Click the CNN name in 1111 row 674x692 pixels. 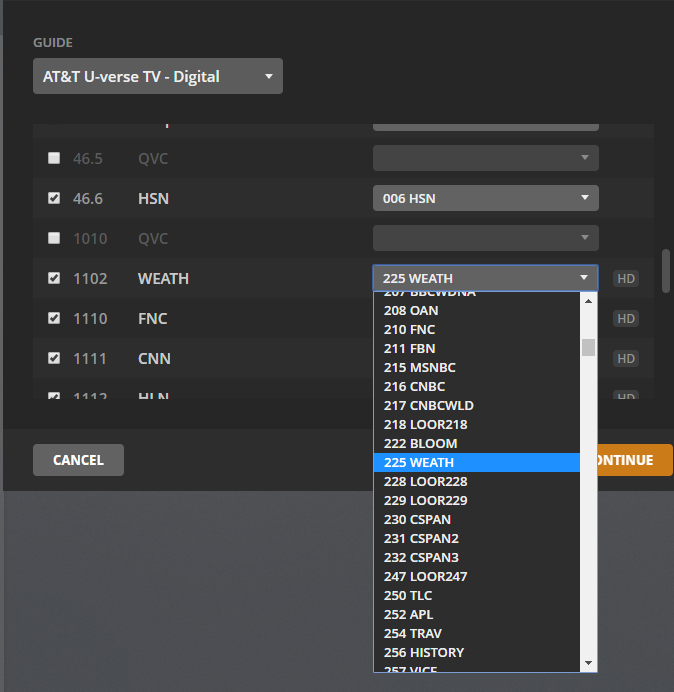click(154, 358)
